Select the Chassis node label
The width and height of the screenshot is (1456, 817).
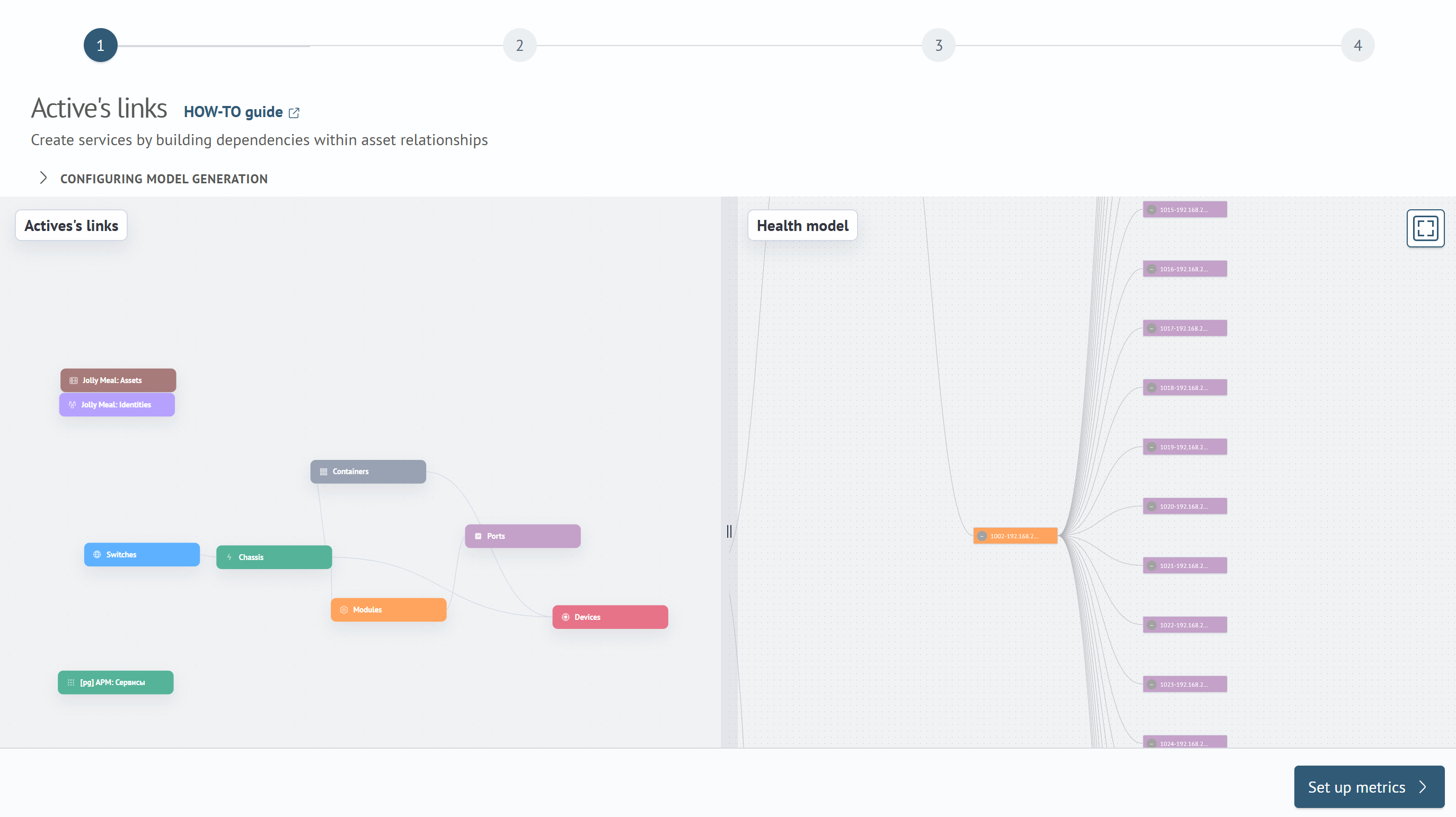[x=251, y=557]
